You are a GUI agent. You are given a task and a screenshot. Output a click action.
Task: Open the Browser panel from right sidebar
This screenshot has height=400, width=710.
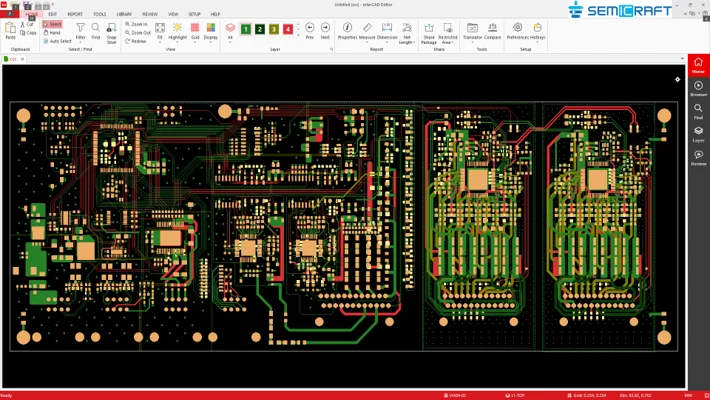698,89
